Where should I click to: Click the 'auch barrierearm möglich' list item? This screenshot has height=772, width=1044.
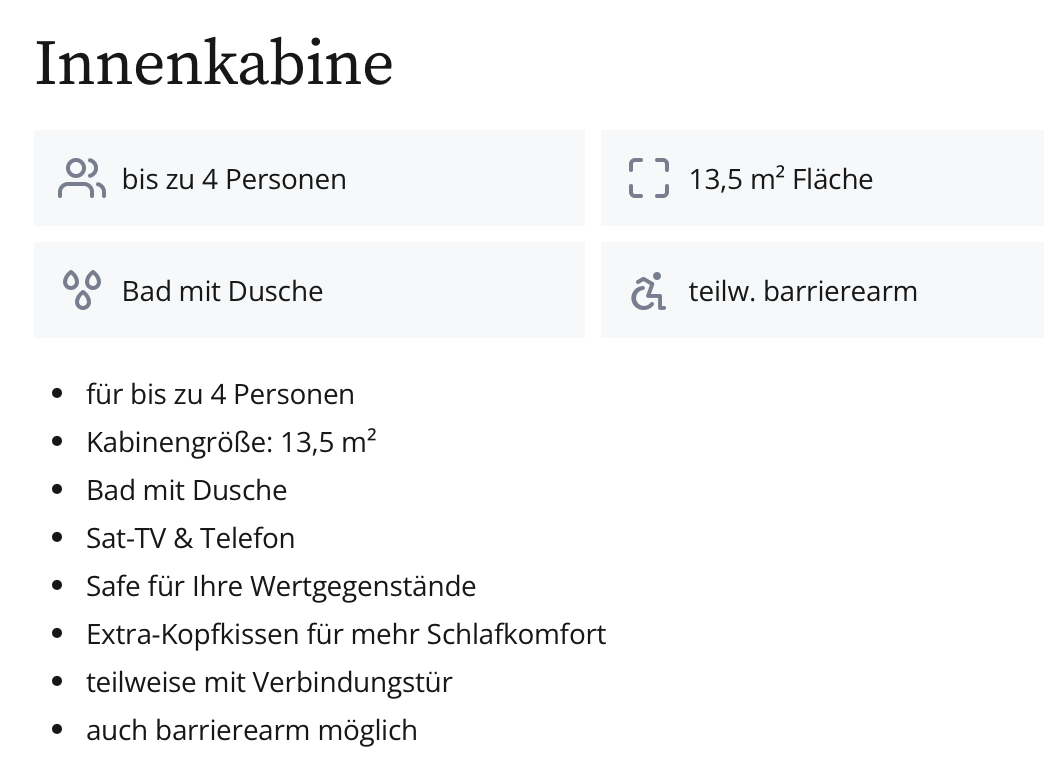click(251, 730)
